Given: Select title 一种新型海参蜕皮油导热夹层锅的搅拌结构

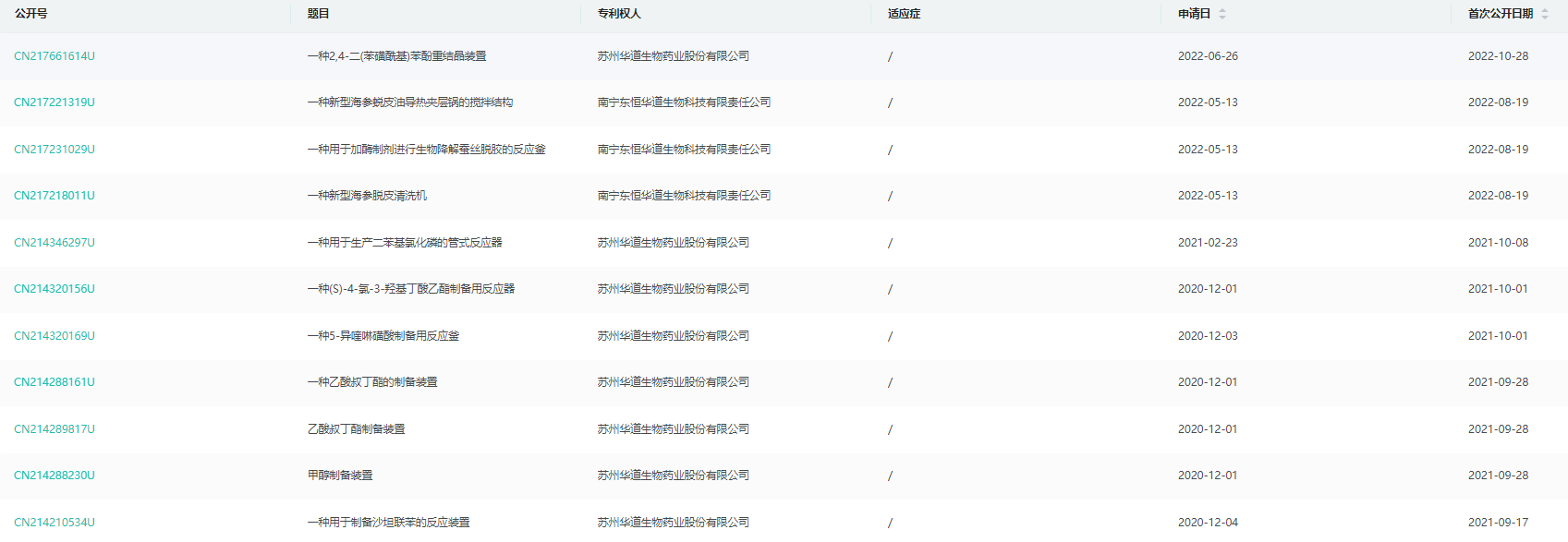Looking at the screenshot, I should 410,102.
